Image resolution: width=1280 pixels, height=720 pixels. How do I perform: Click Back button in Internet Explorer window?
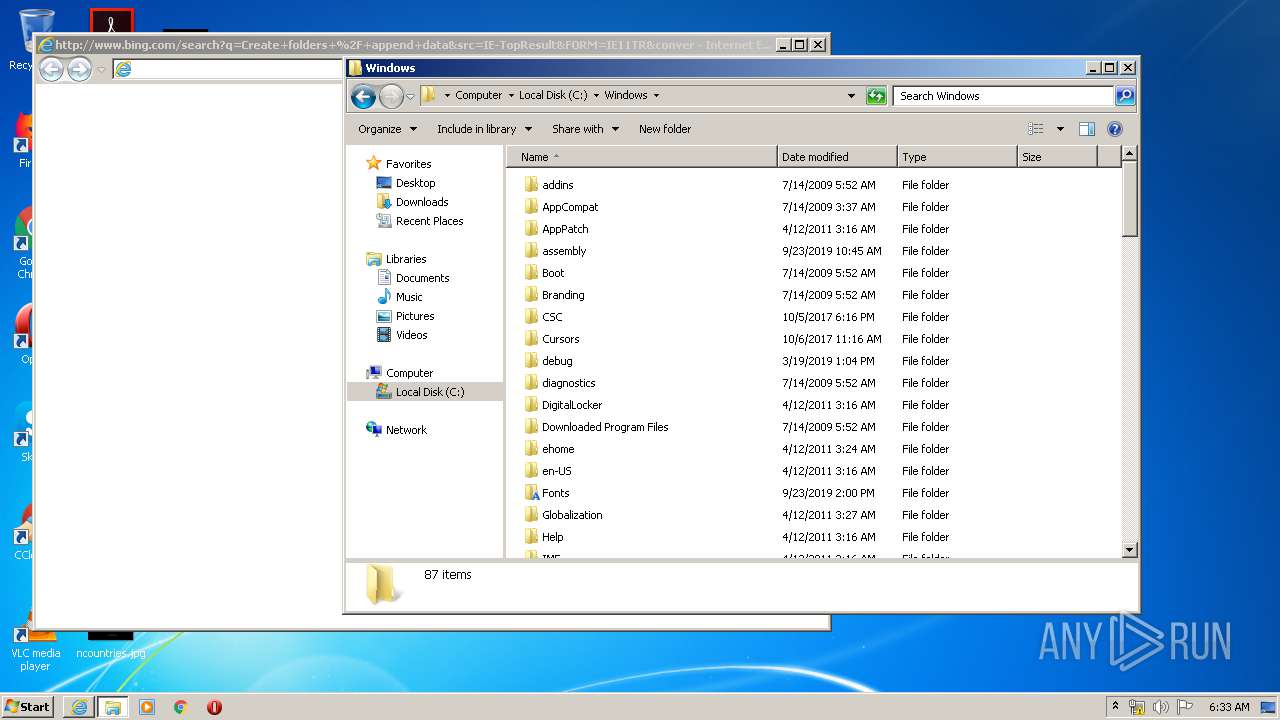point(51,69)
